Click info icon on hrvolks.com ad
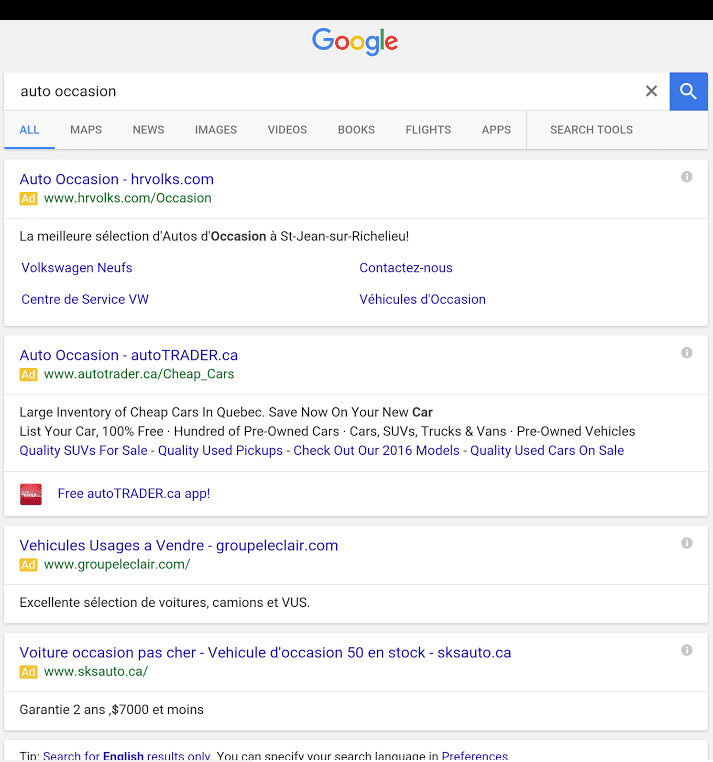 (x=687, y=177)
